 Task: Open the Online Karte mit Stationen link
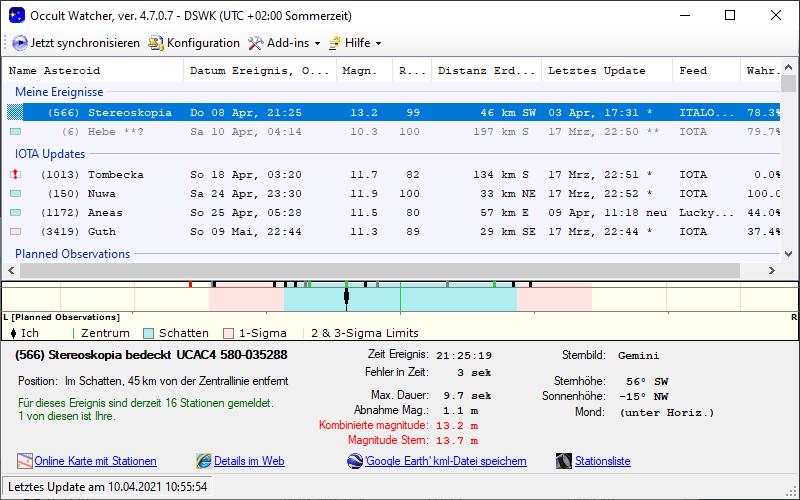(x=95, y=461)
